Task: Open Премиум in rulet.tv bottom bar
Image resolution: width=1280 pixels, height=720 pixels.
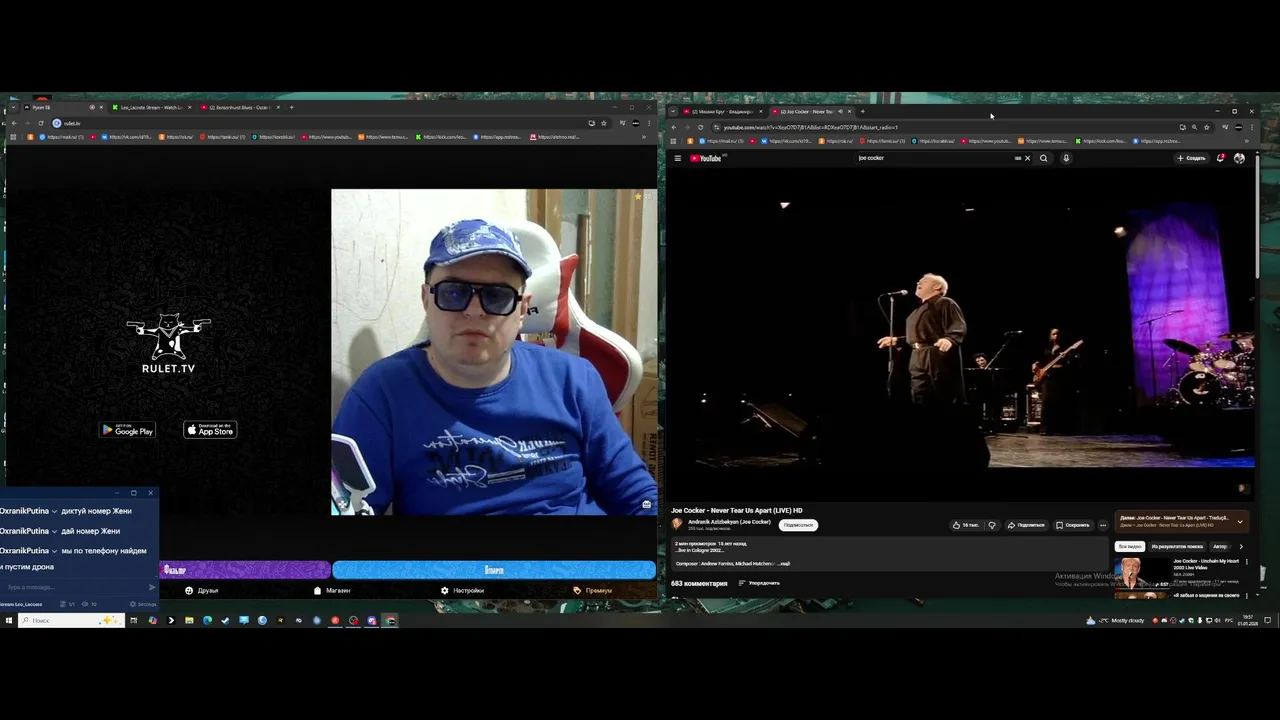Action: (x=592, y=591)
